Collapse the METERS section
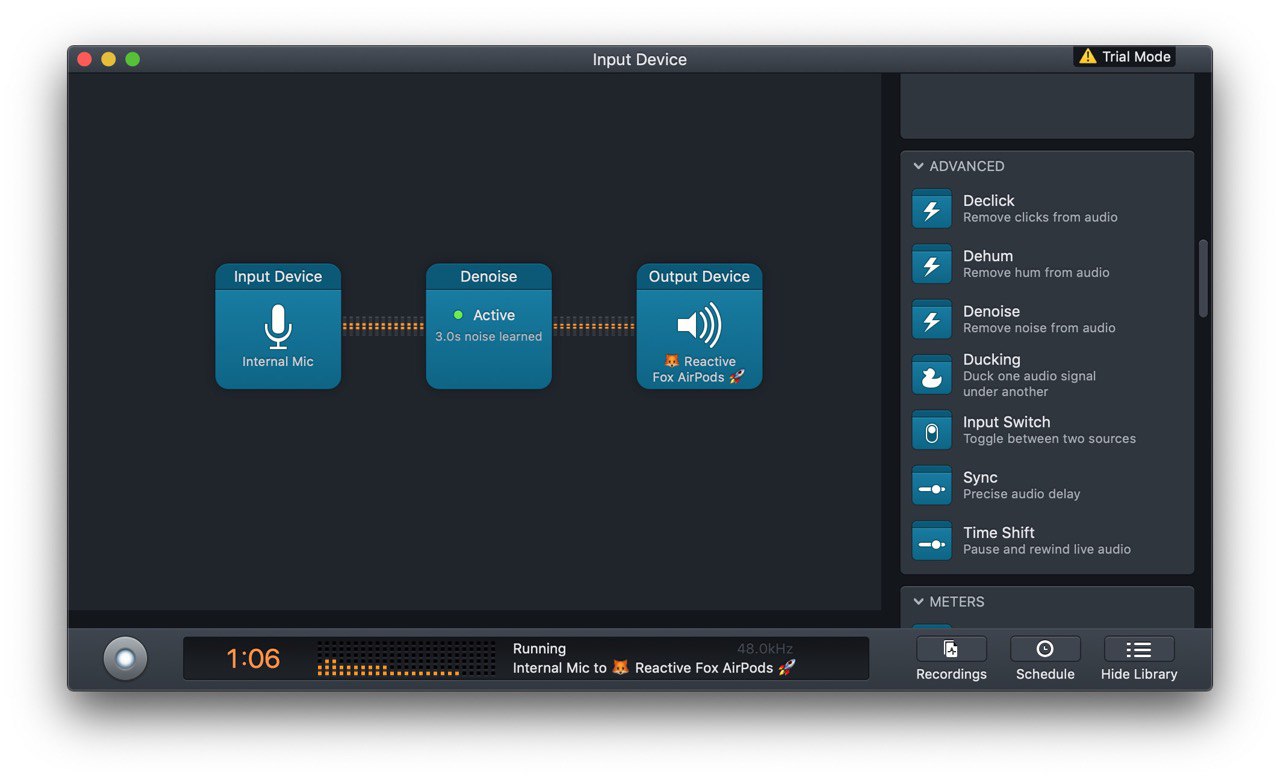Viewport: 1280px width, 780px height. pos(918,601)
